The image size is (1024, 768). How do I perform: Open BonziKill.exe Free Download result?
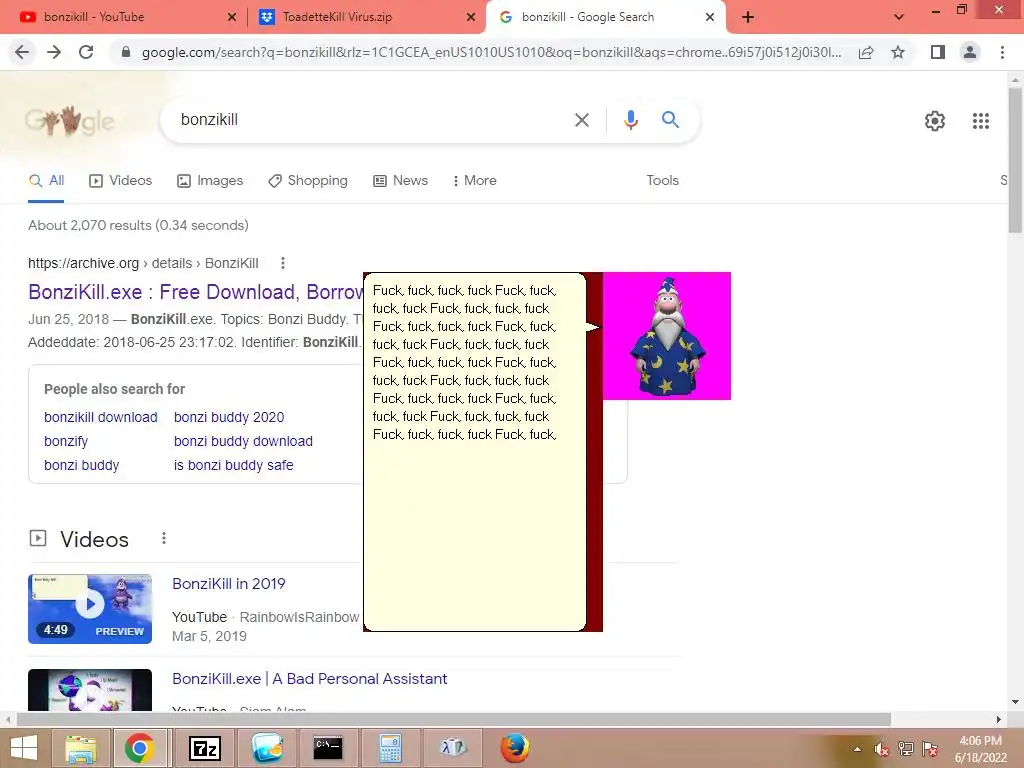[x=195, y=292]
